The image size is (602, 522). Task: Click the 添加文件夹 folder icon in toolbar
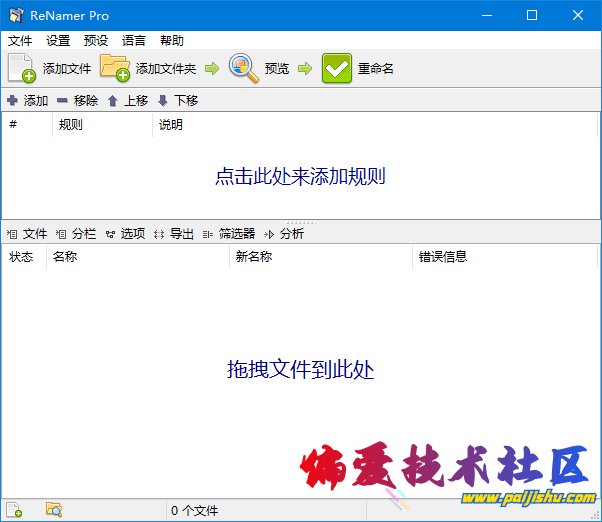pyautogui.click(x=115, y=68)
